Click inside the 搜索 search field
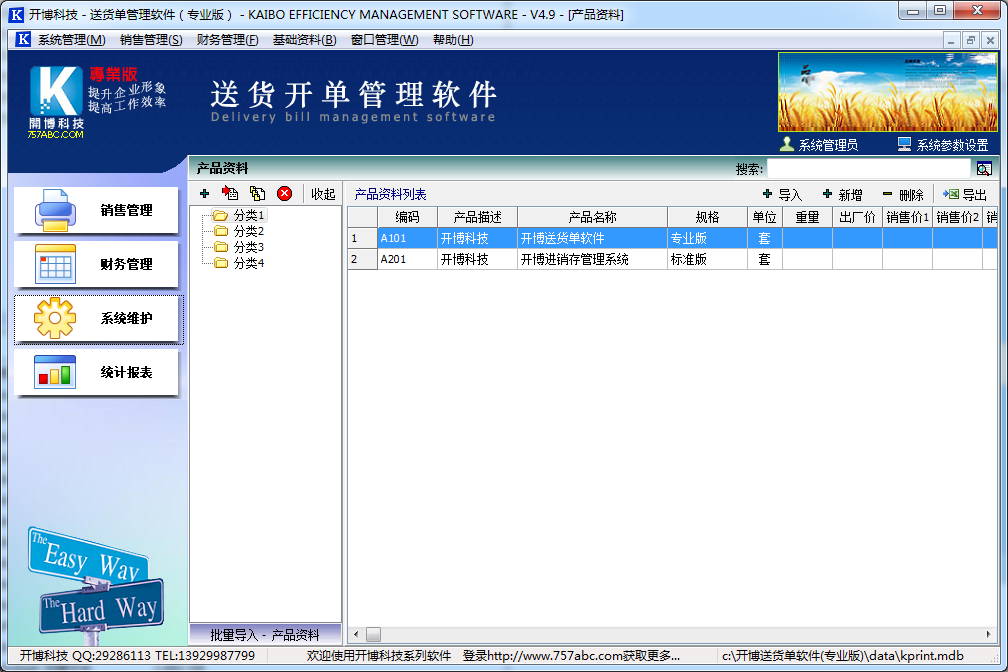Screen dimensions: 1008x672 (x=868, y=169)
